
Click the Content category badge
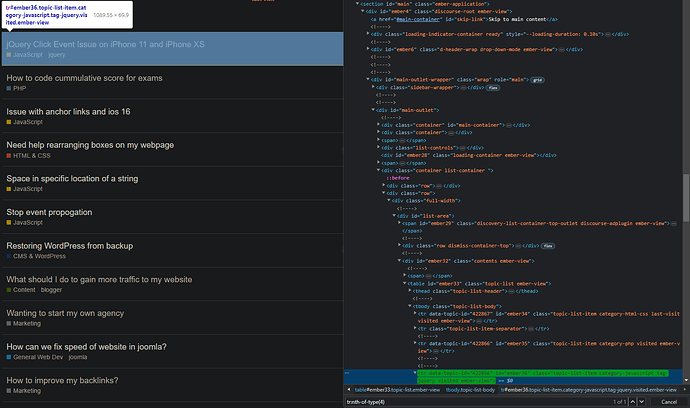coord(21,290)
